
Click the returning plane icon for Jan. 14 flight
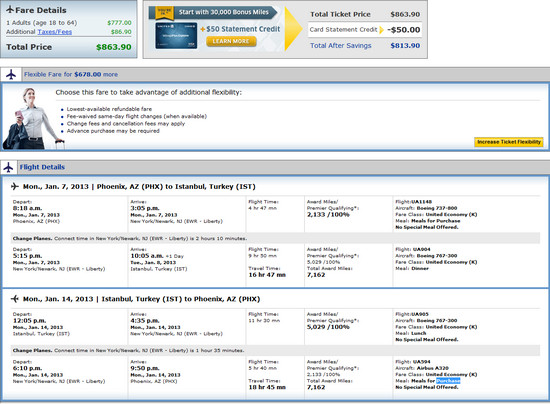pos(15,299)
